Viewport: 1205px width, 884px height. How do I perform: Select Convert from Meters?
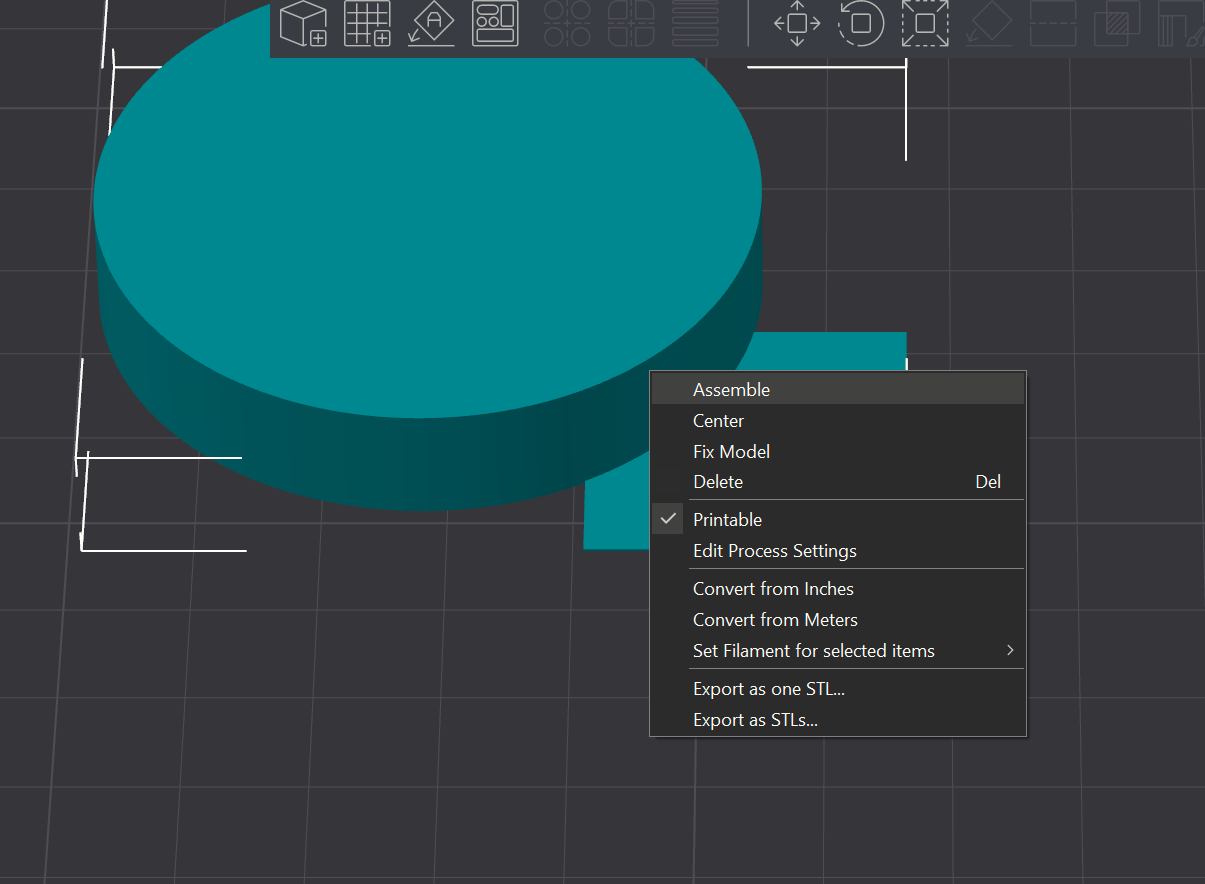coord(838,620)
